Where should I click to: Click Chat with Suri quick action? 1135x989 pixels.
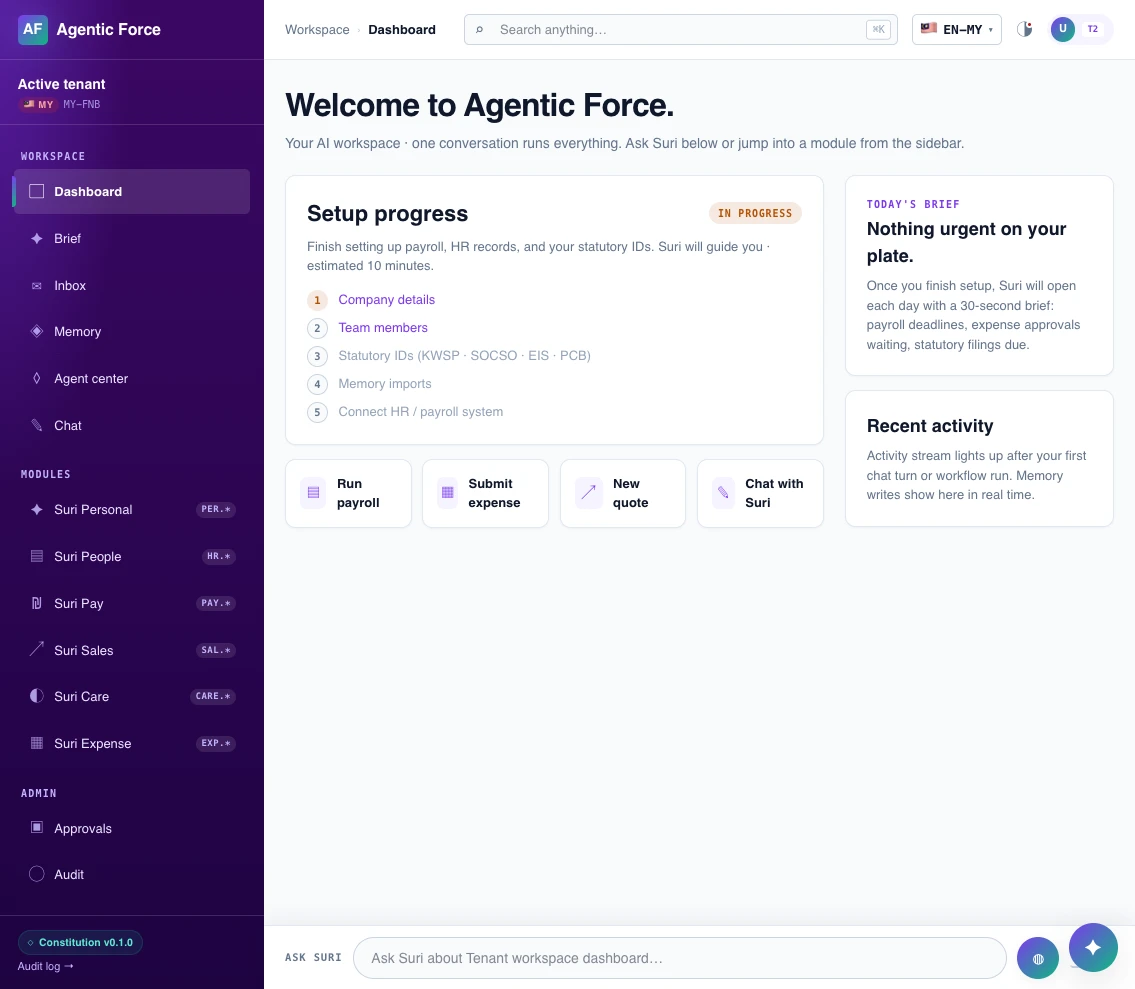(760, 493)
